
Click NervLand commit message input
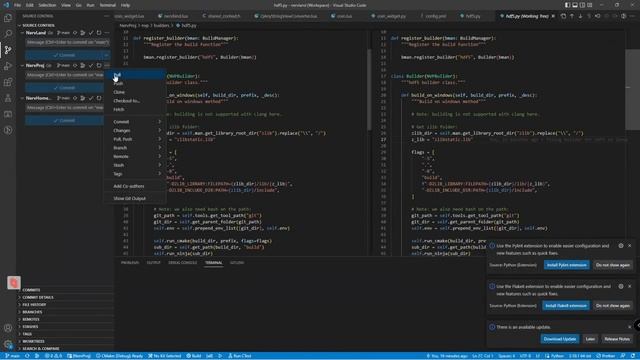pos(68,42)
